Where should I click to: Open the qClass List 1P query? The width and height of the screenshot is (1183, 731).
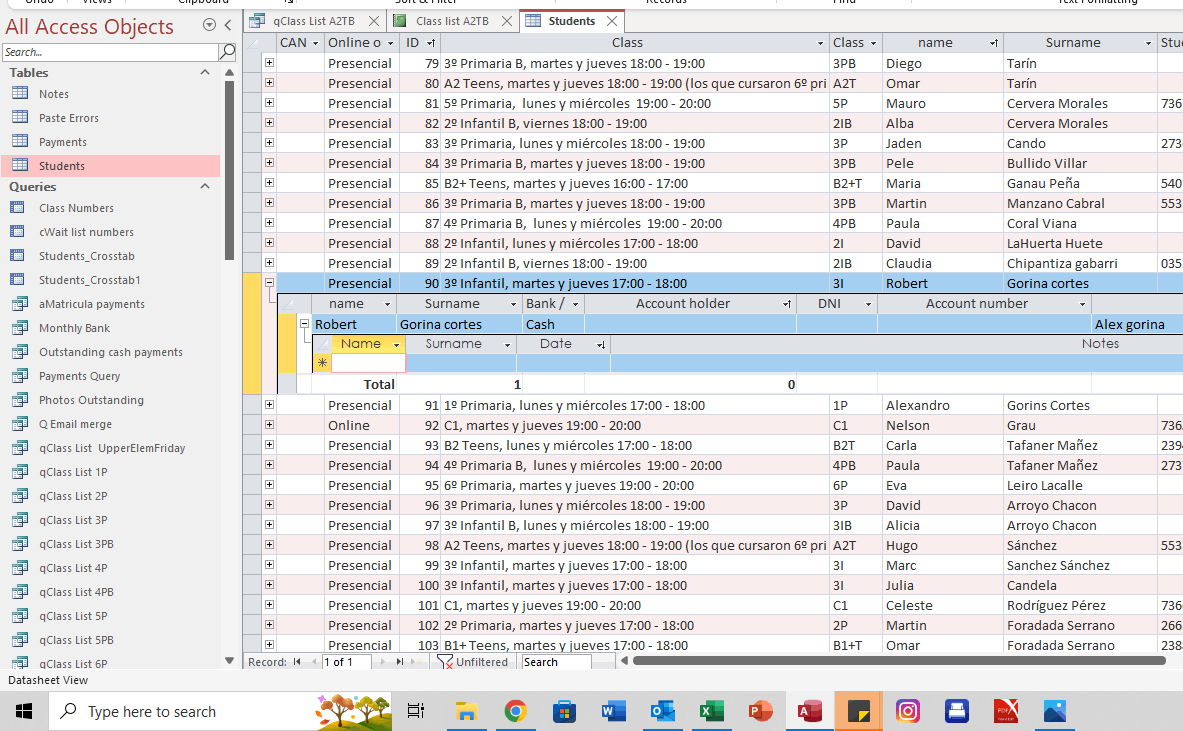tap(73, 472)
